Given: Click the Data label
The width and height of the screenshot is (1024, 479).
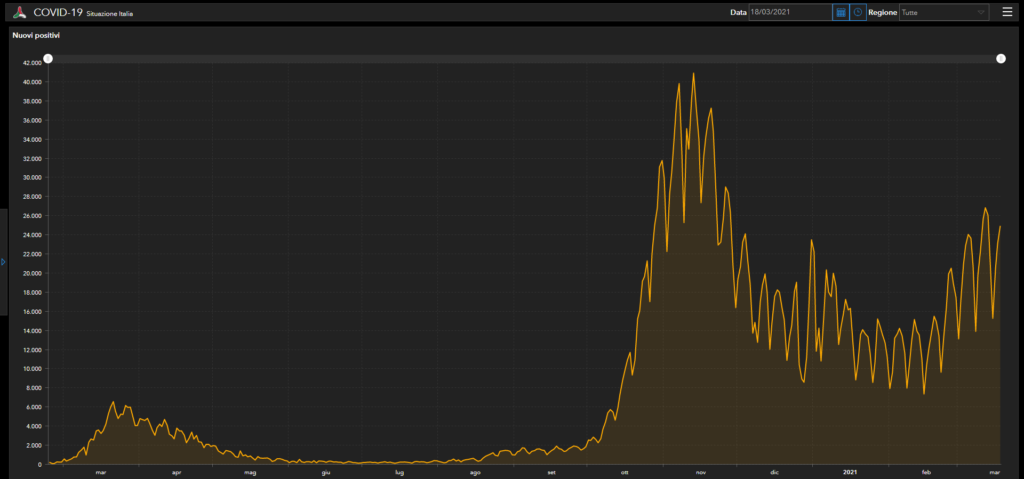Looking at the screenshot, I should click(739, 12).
